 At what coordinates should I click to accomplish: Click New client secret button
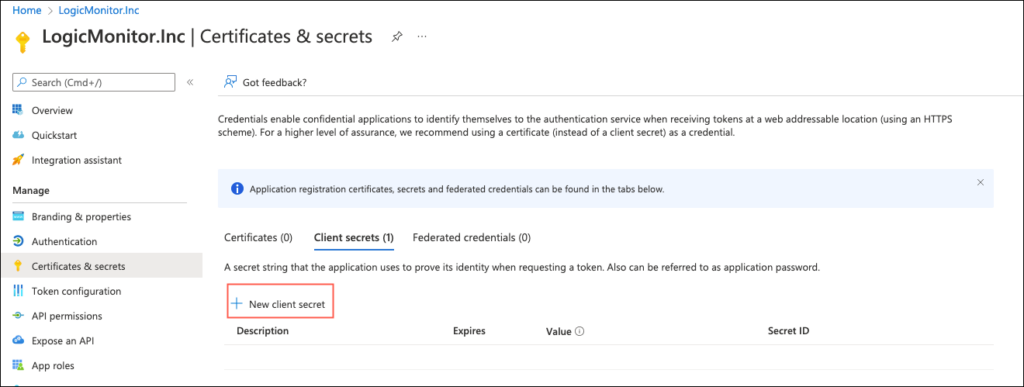[280, 302]
